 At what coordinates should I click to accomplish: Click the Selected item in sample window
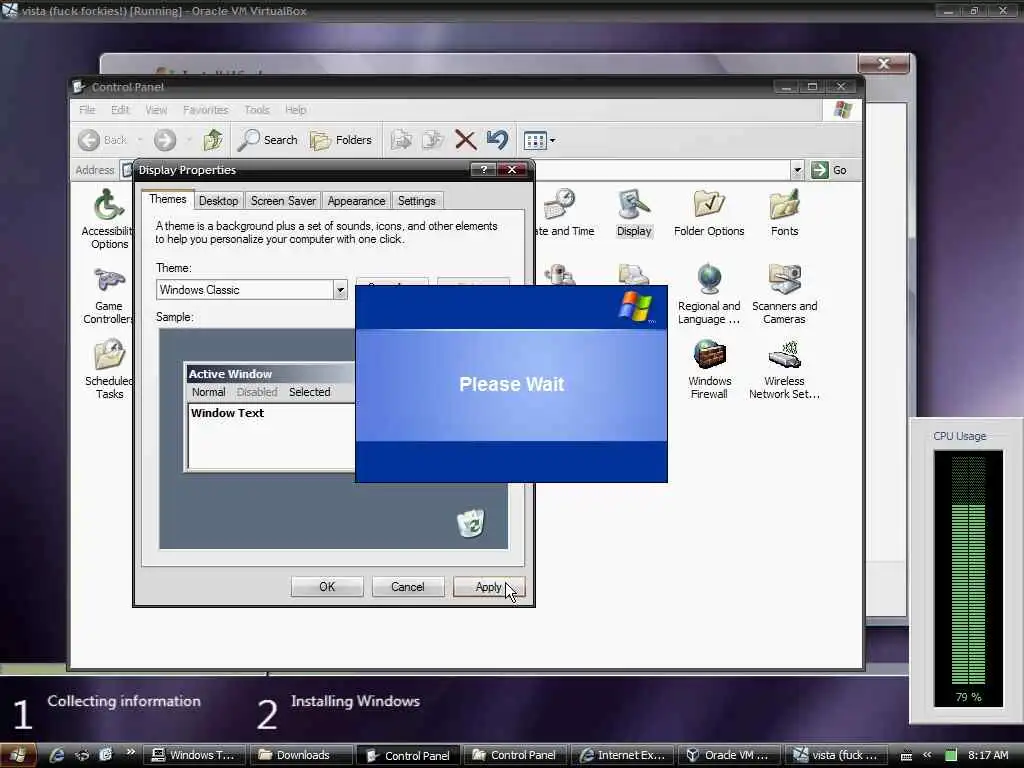(310, 392)
